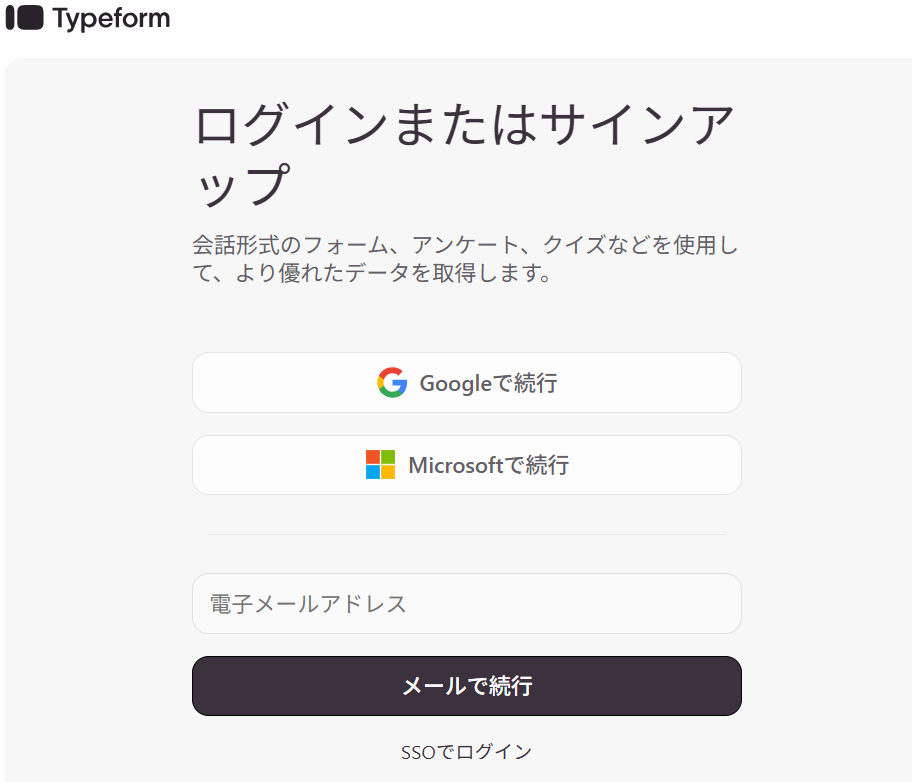This screenshot has width=912, height=782.
Task: Open the SSOでログイン link
Action: (466, 752)
